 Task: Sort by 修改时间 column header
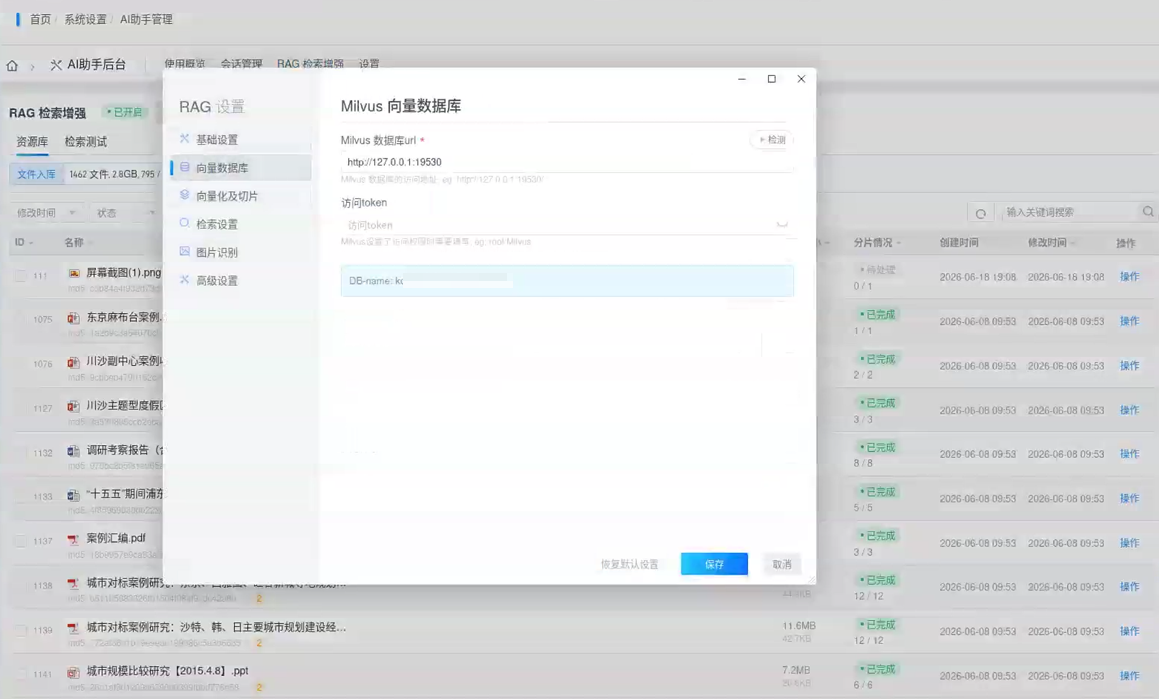click(1052, 242)
